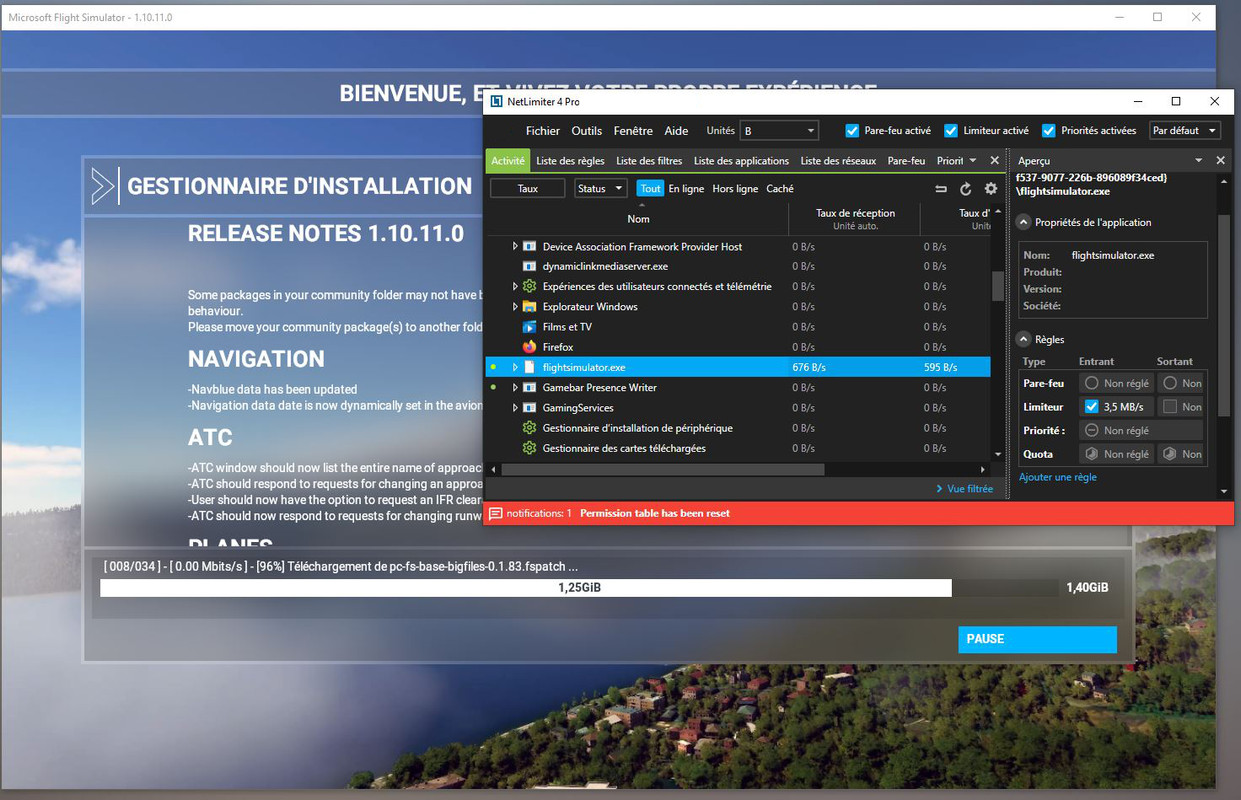
Task: Close the Aperçu panel with X
Action: coord(1220,160)
